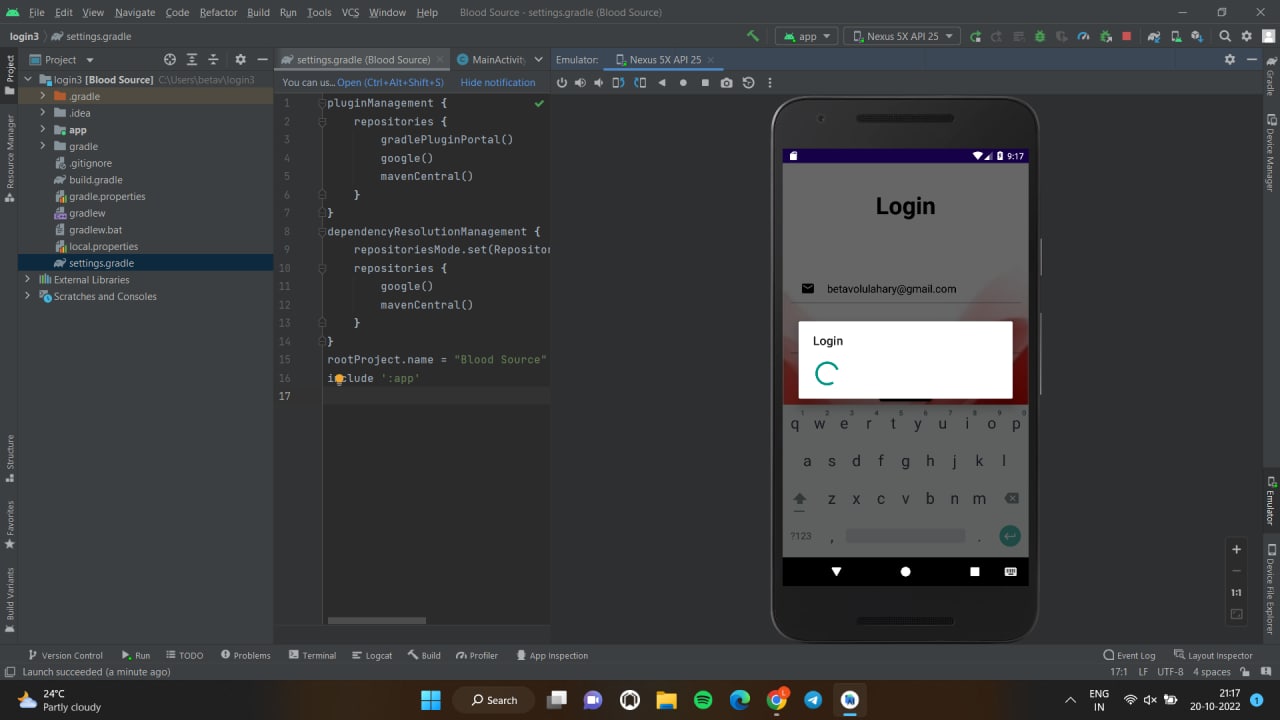
Task: Open Project panel gear options
Action: pyautogui.click(x=240, y=60)
